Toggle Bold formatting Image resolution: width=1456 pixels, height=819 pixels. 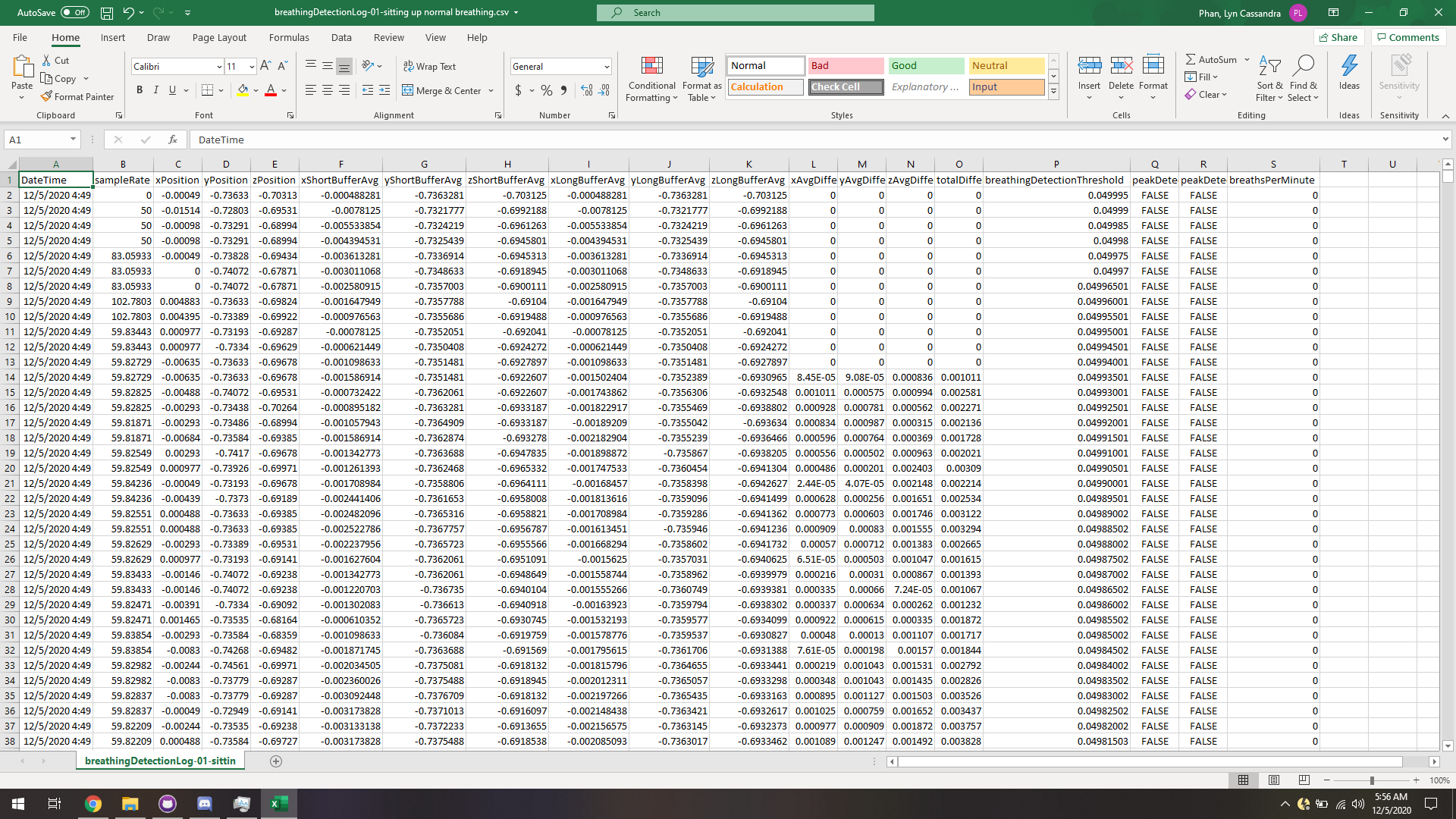(x=140, y=89)
